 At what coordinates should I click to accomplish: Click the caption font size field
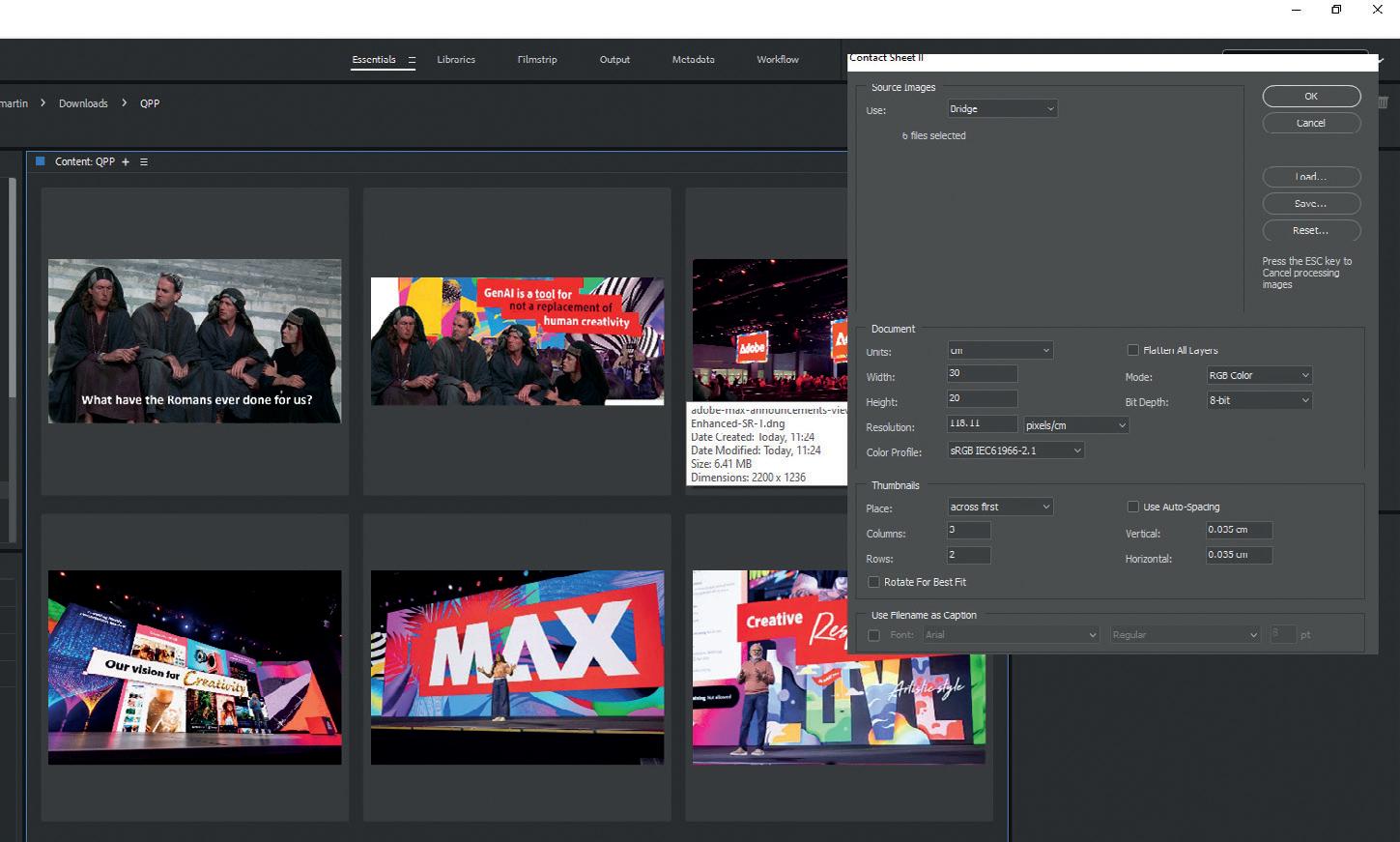1283,634
